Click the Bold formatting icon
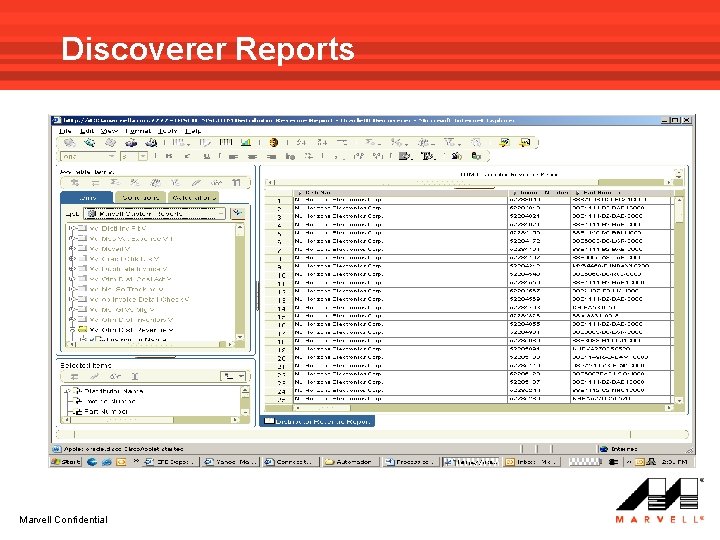The width and height of the screenshot is (720, 540). (x=169, y=156)
